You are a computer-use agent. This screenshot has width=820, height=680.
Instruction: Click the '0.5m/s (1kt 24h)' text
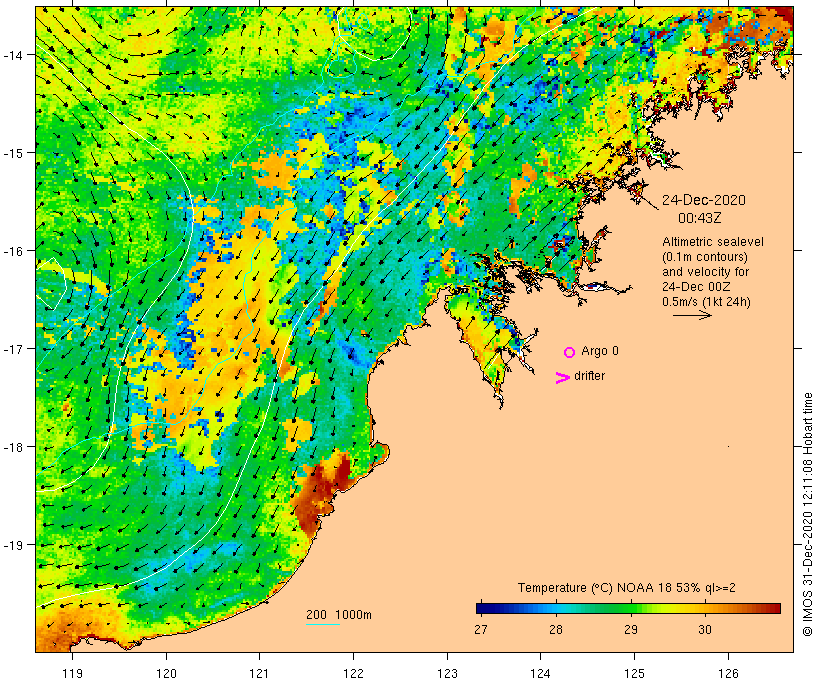[x=706, y=302]
